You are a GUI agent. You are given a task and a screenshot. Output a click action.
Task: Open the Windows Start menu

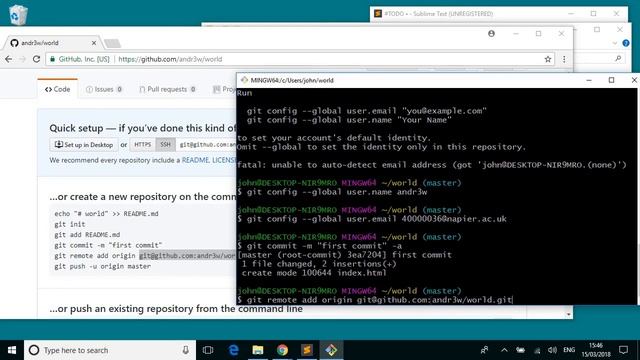click(x=12, y=350)
